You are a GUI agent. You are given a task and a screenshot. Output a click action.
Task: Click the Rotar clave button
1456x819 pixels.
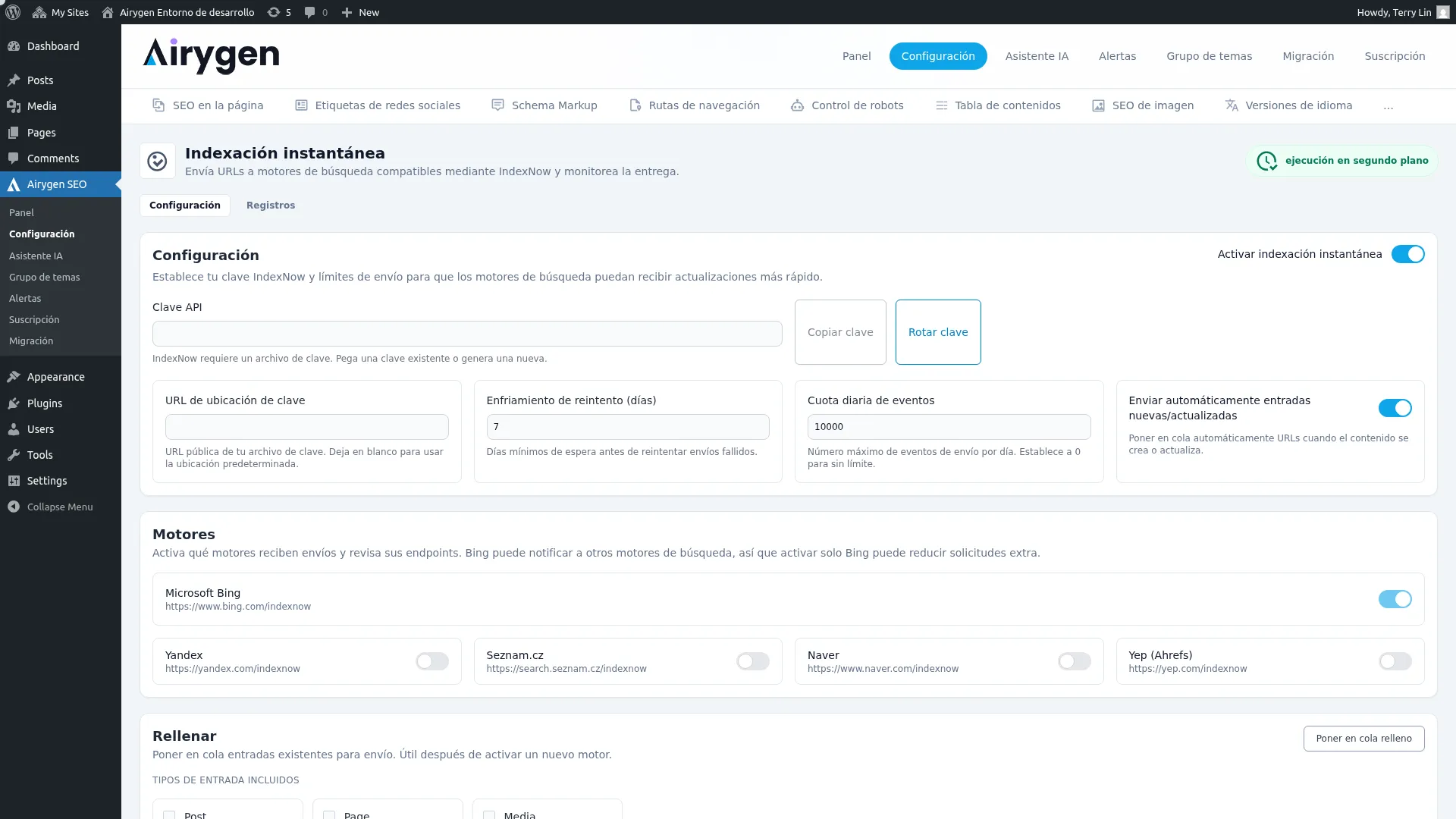pyautogui.click(x=938, y=332)
